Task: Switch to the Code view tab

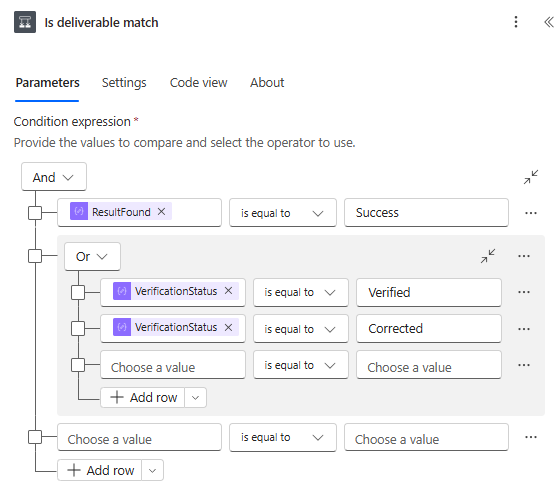Action: (199, 83)
